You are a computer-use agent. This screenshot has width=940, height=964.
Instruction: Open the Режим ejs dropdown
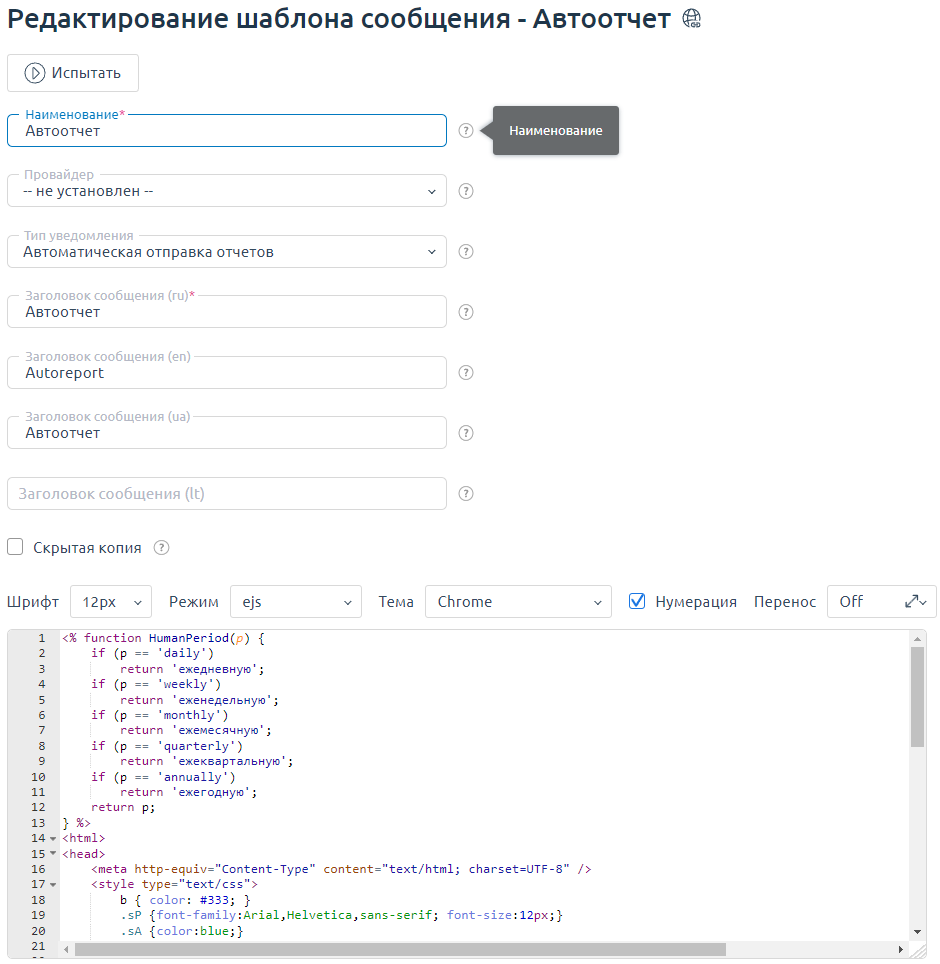(295, 602)
